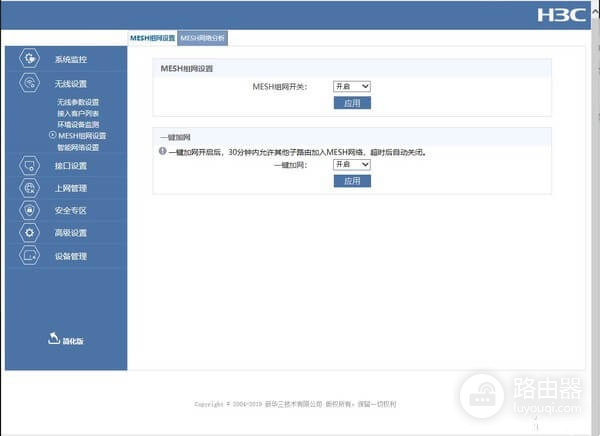Click the 安全专区 lock icon

click(30, 210)
